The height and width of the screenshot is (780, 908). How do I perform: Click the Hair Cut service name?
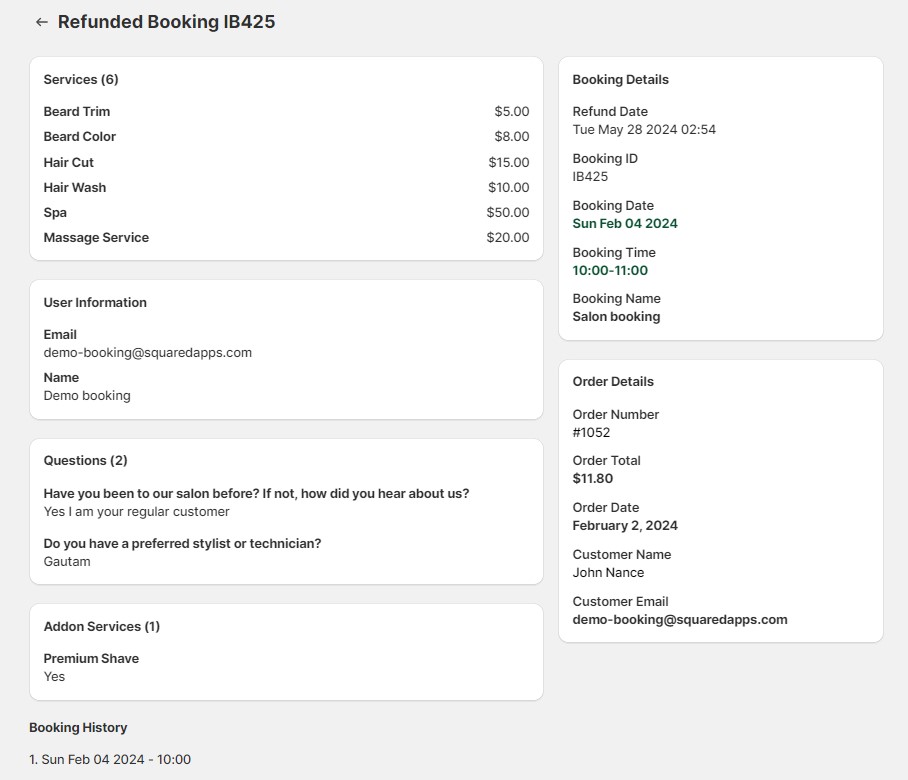(x=68, y=163)
